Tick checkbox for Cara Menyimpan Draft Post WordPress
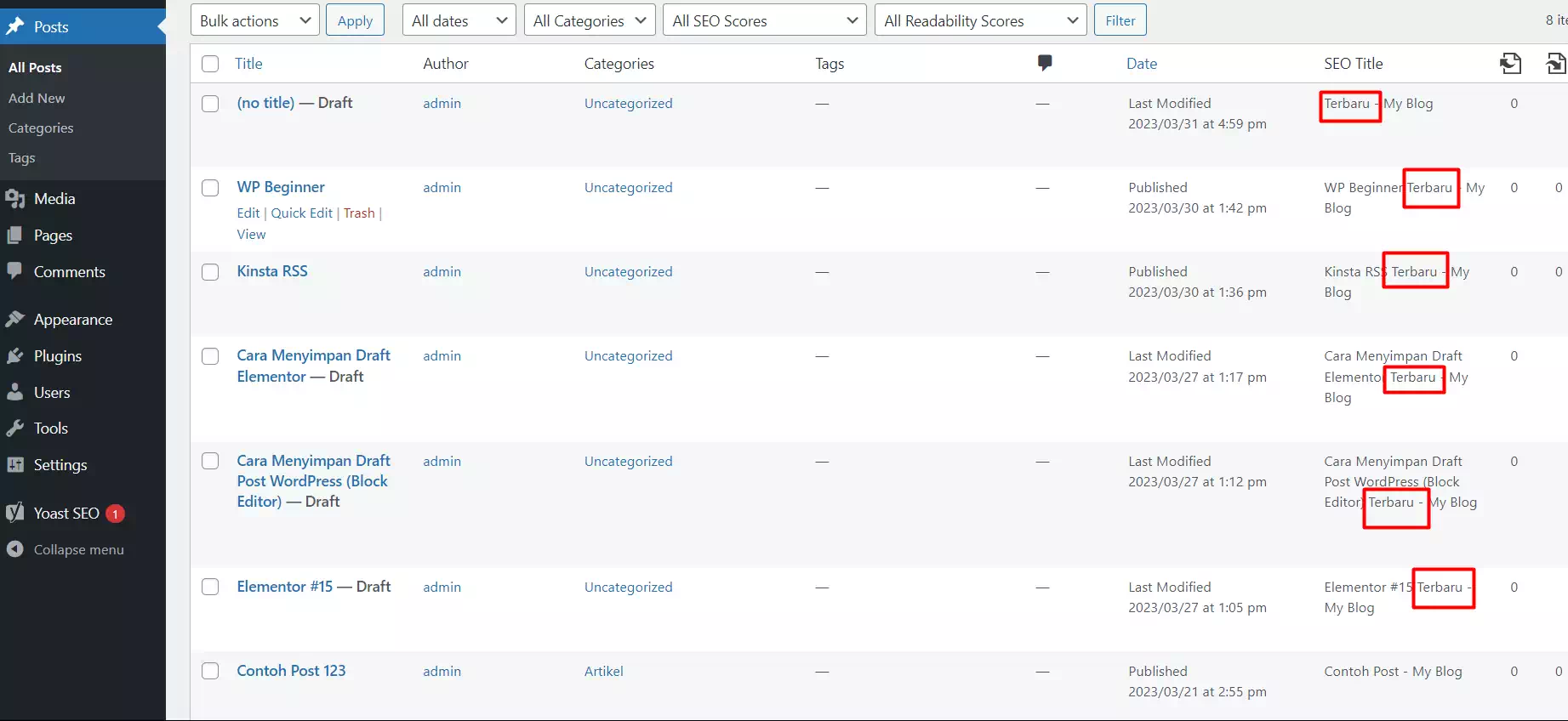 [210, 461]
